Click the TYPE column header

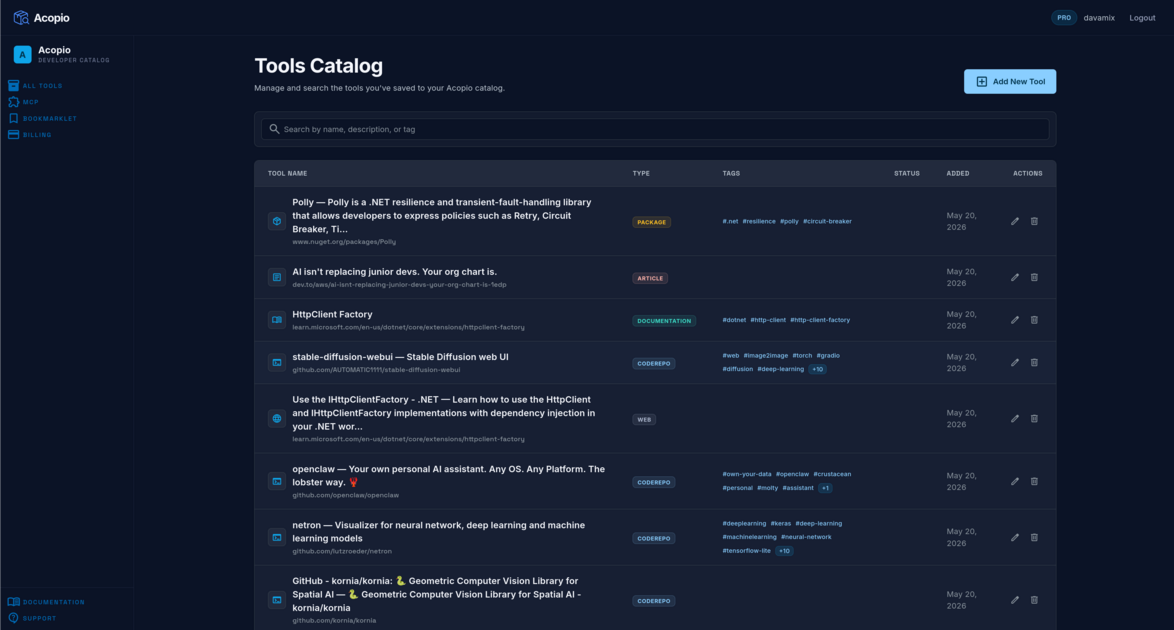(641, 173)
